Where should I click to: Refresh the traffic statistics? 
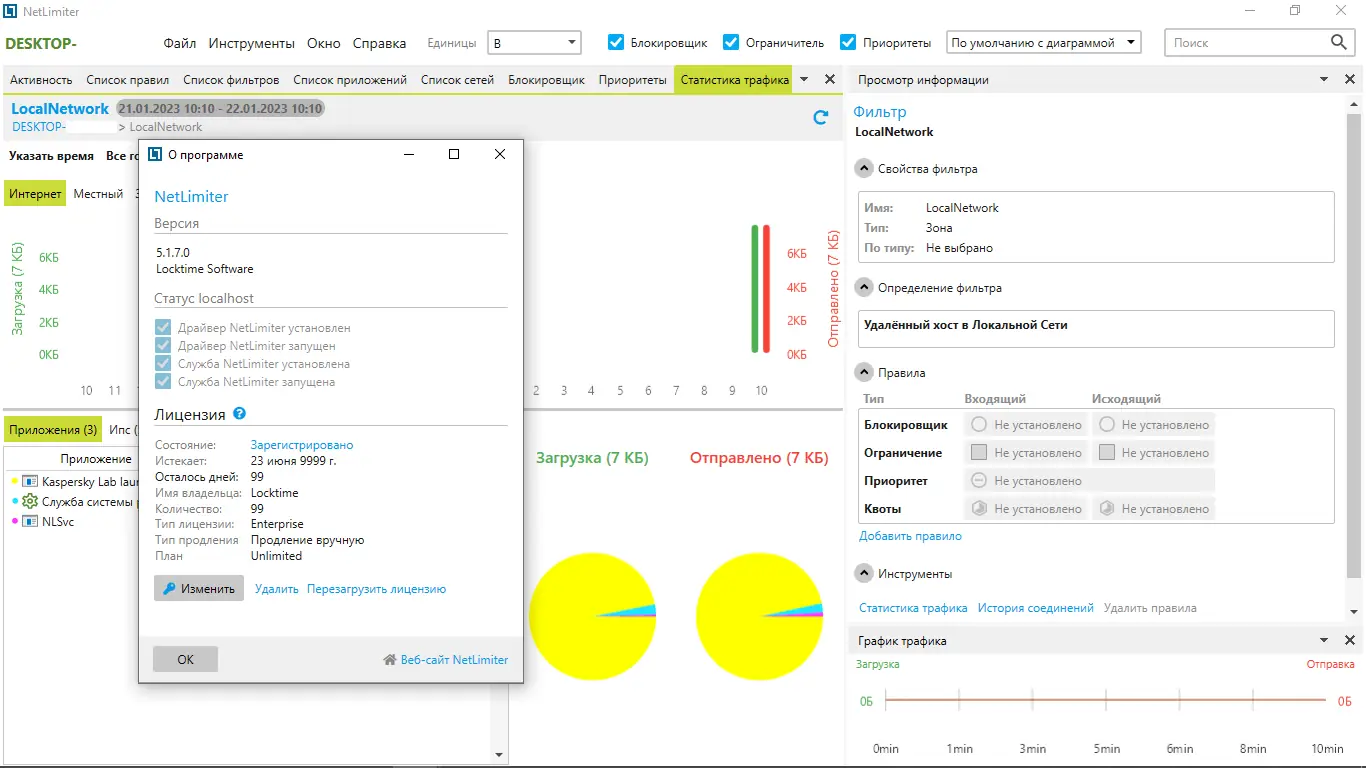click(x=821, y=117)
